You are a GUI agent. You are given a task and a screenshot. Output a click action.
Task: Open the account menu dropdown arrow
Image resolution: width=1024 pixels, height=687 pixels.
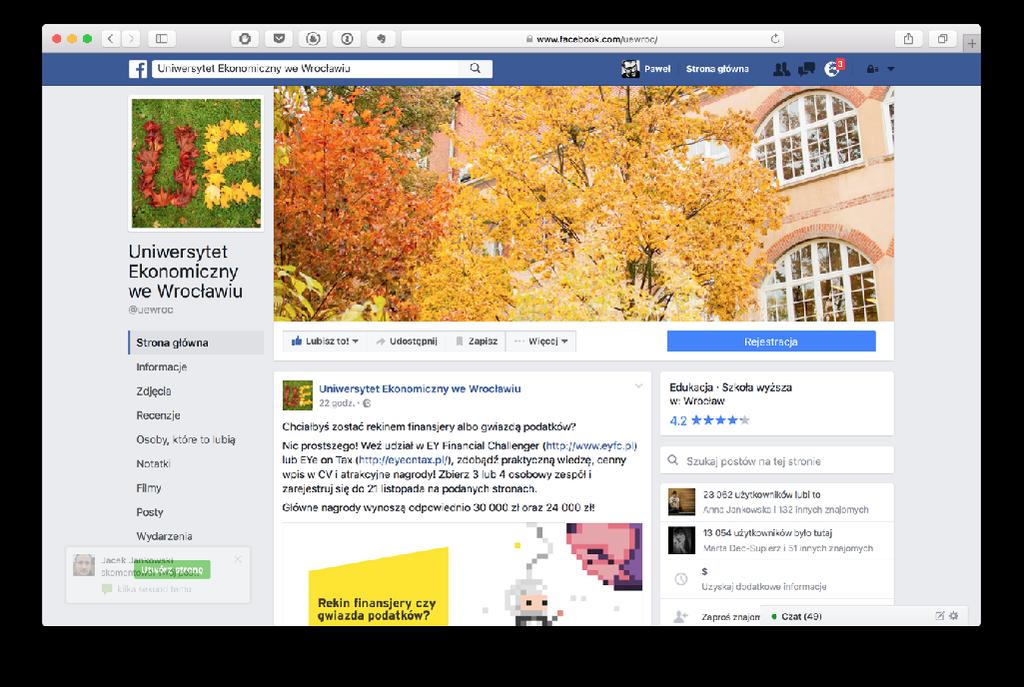pos(891,69)
